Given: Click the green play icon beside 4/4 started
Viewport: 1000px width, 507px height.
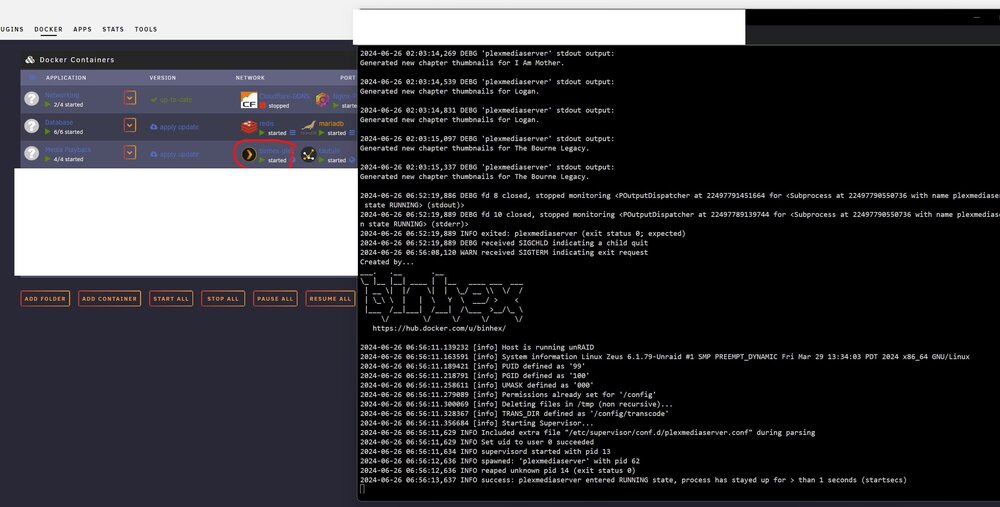Looking at the screenshot, I should [x=48, y=159].
